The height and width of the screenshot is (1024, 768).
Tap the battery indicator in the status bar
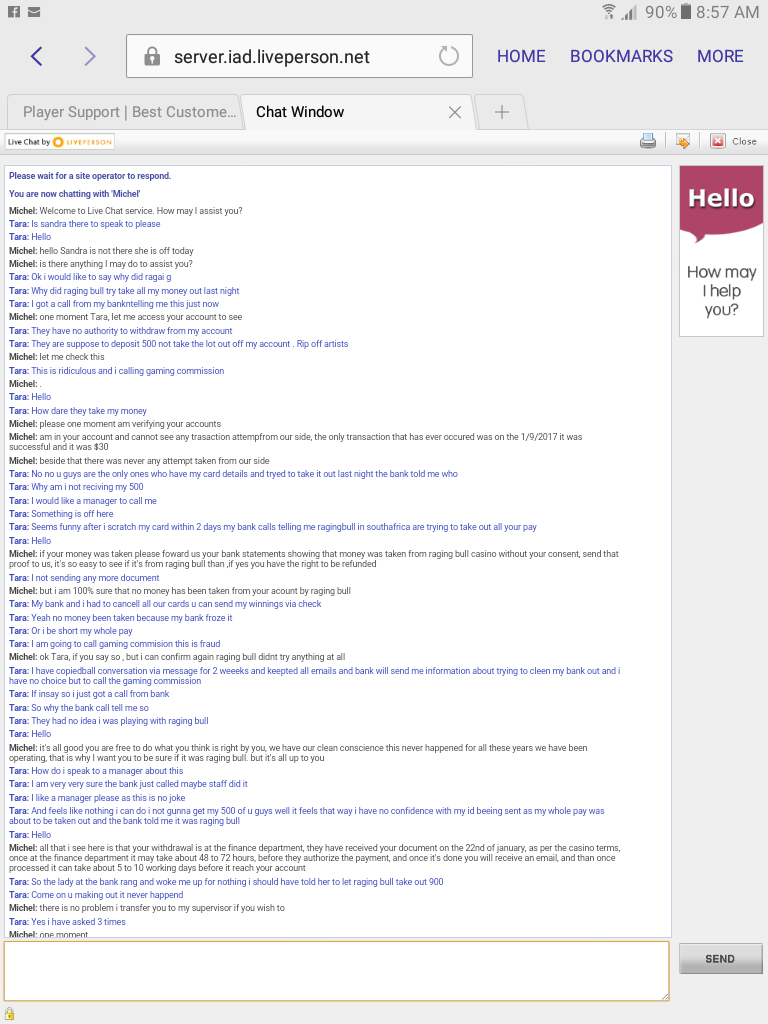coord(686,11)
